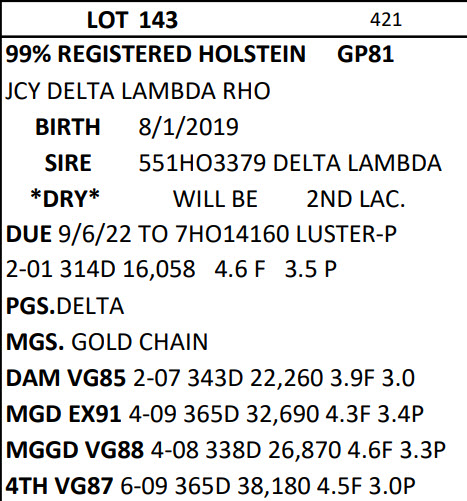The width and height of the screenshot is (467, 501).
Task: Select the MGD EX91 record row
Action: (x=215, y=414)
